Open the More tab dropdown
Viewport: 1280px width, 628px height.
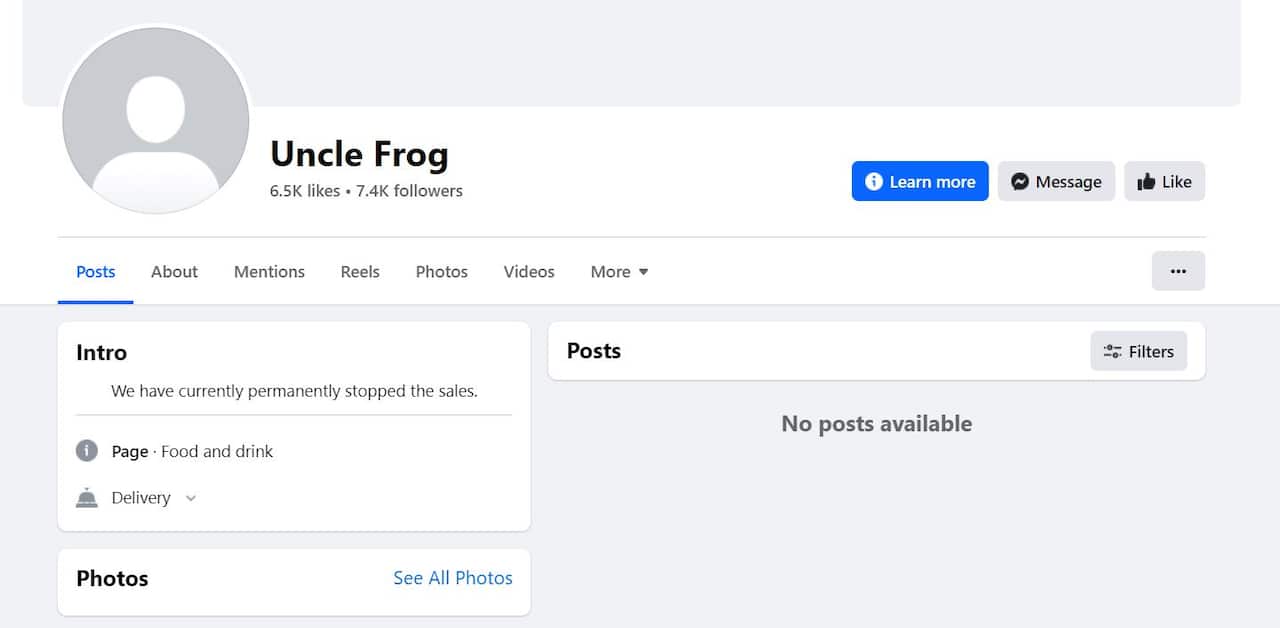click(619, 272)
